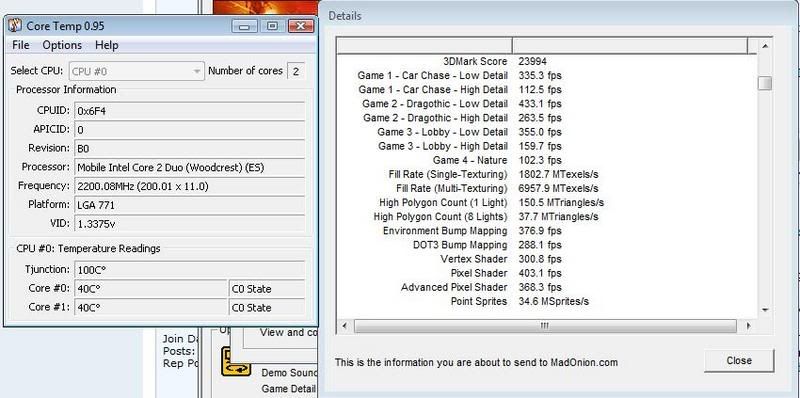
Task: Select the Game 3 - Lobby - Low Detail row
Action: pyautogui.click(x=547, y=132)
